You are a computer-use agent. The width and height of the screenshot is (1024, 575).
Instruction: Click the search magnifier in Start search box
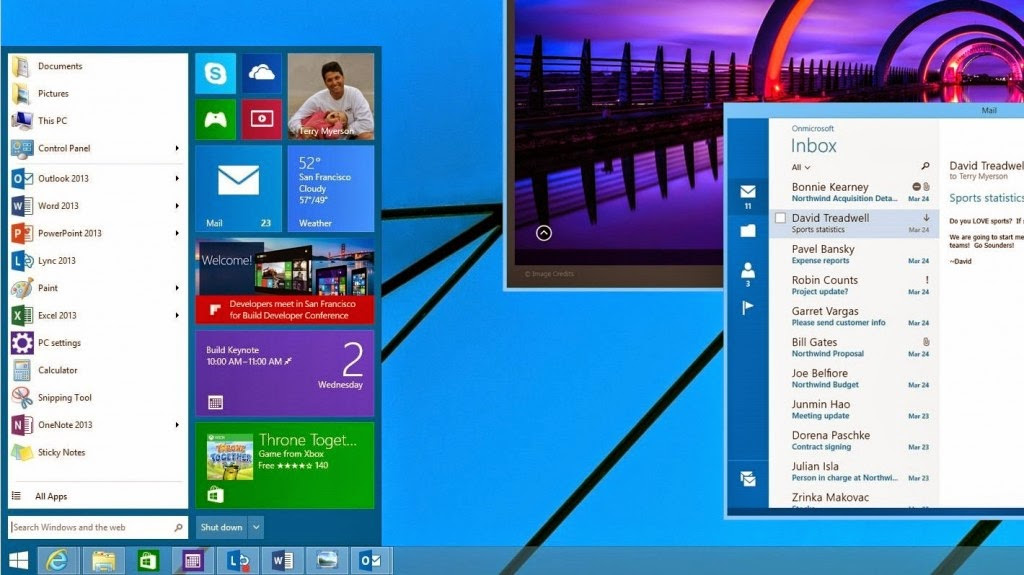tap(178, 527)
